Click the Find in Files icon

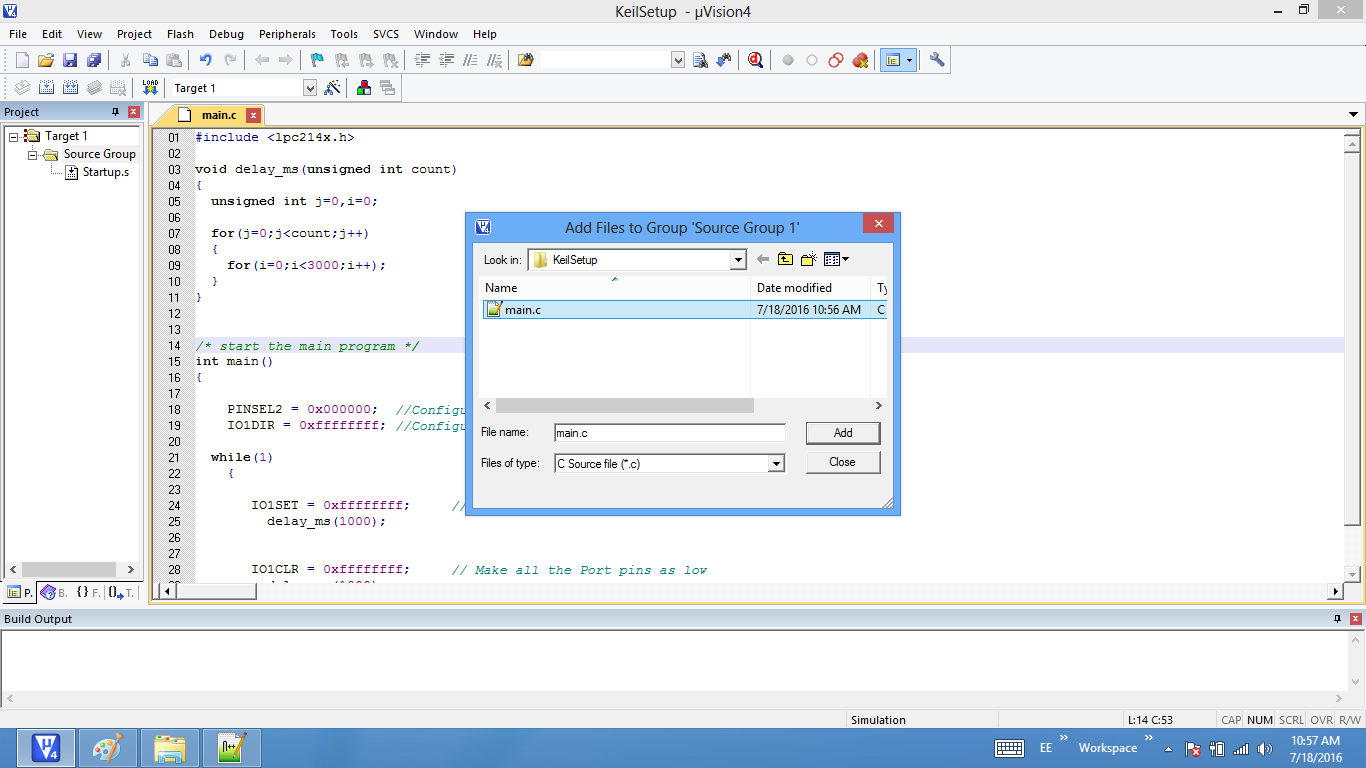coord(525,60)
